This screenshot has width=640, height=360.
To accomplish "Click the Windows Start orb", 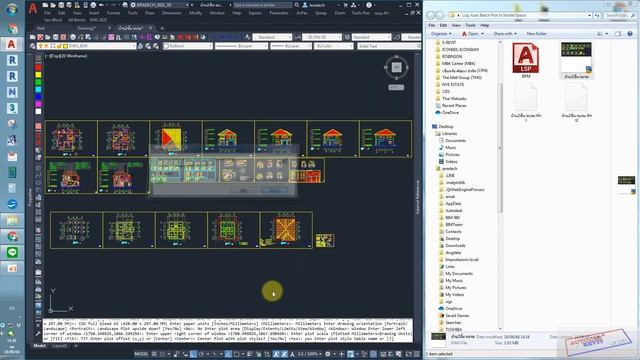I will point(12,9).
